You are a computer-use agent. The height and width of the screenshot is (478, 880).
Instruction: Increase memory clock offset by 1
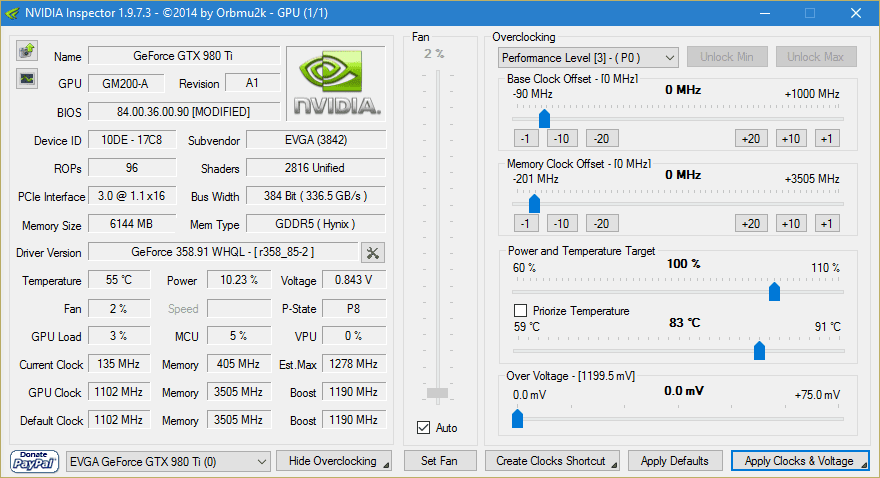click(827, 224)
